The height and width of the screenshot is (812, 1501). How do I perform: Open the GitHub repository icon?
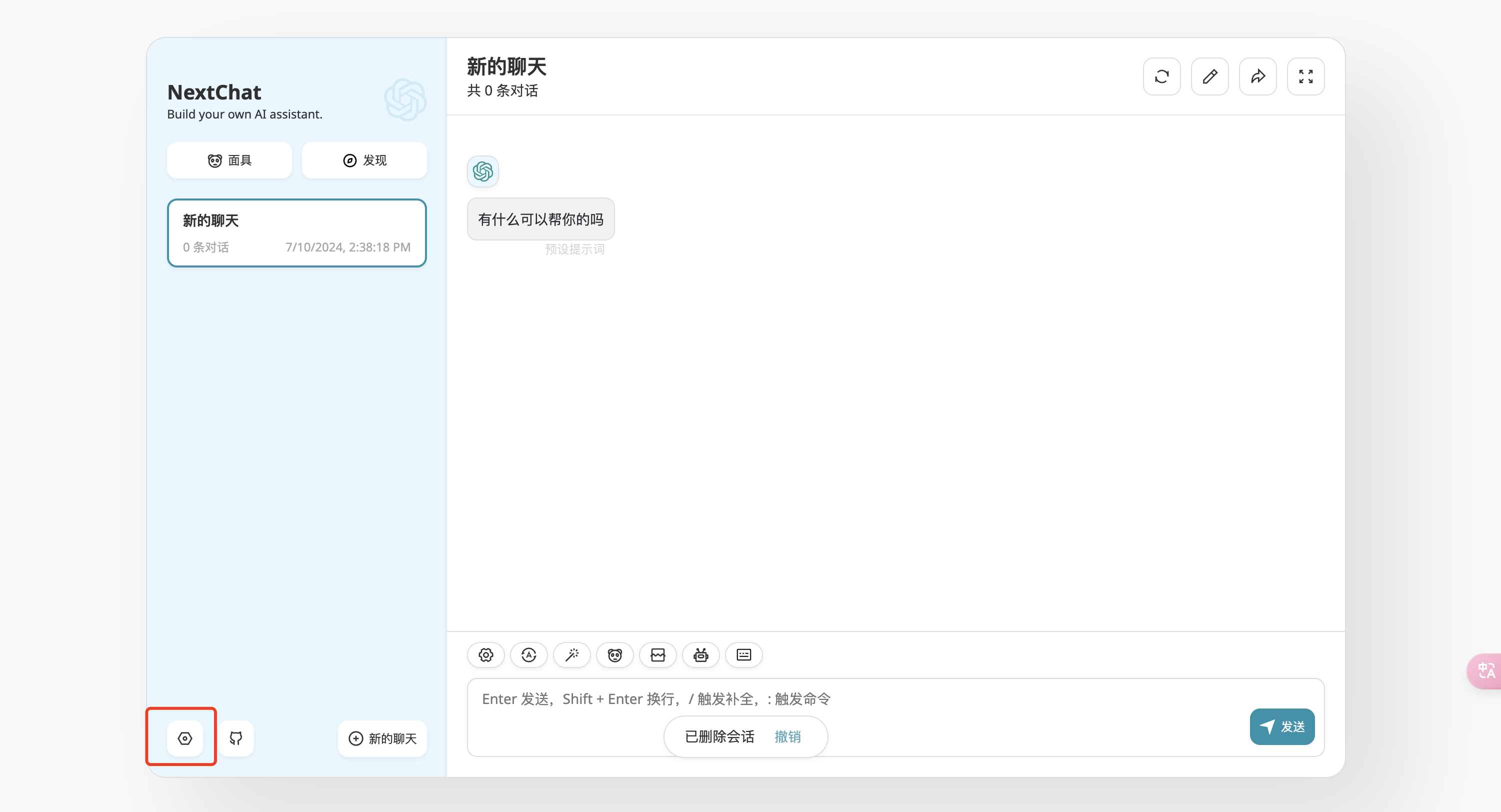point(236,738)
